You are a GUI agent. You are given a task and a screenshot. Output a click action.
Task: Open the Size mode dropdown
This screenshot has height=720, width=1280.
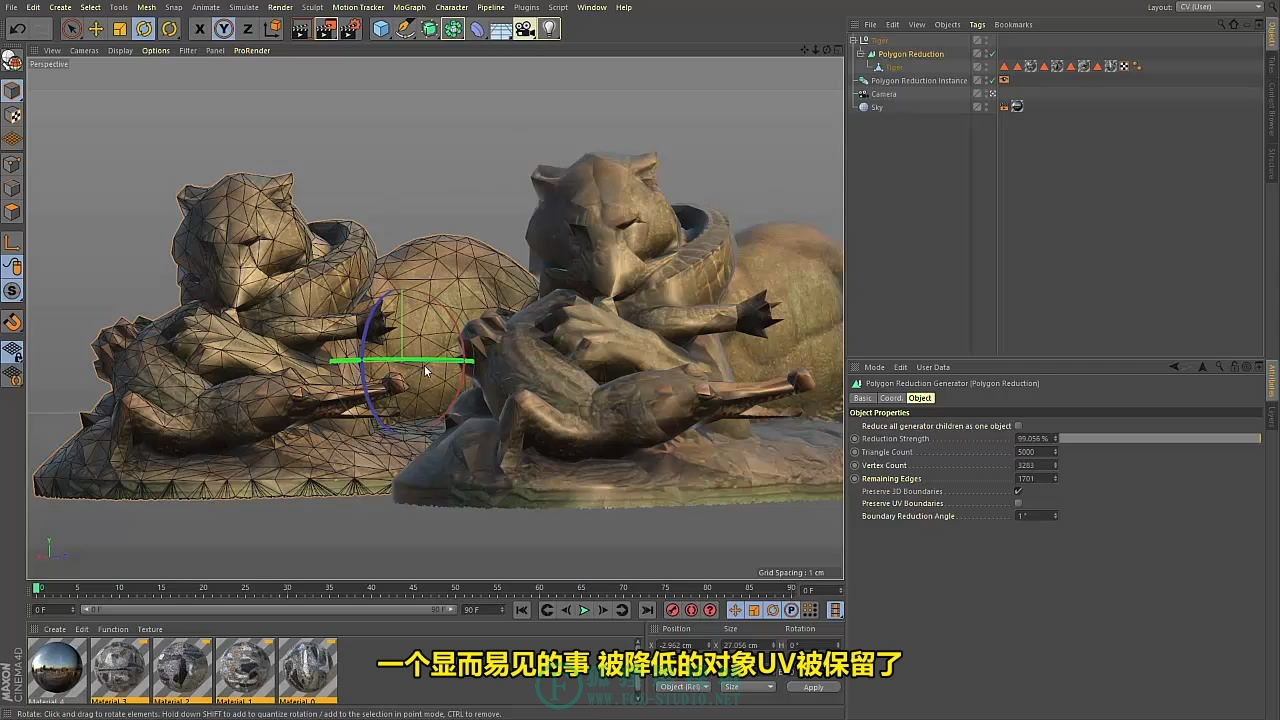[748, 687]
